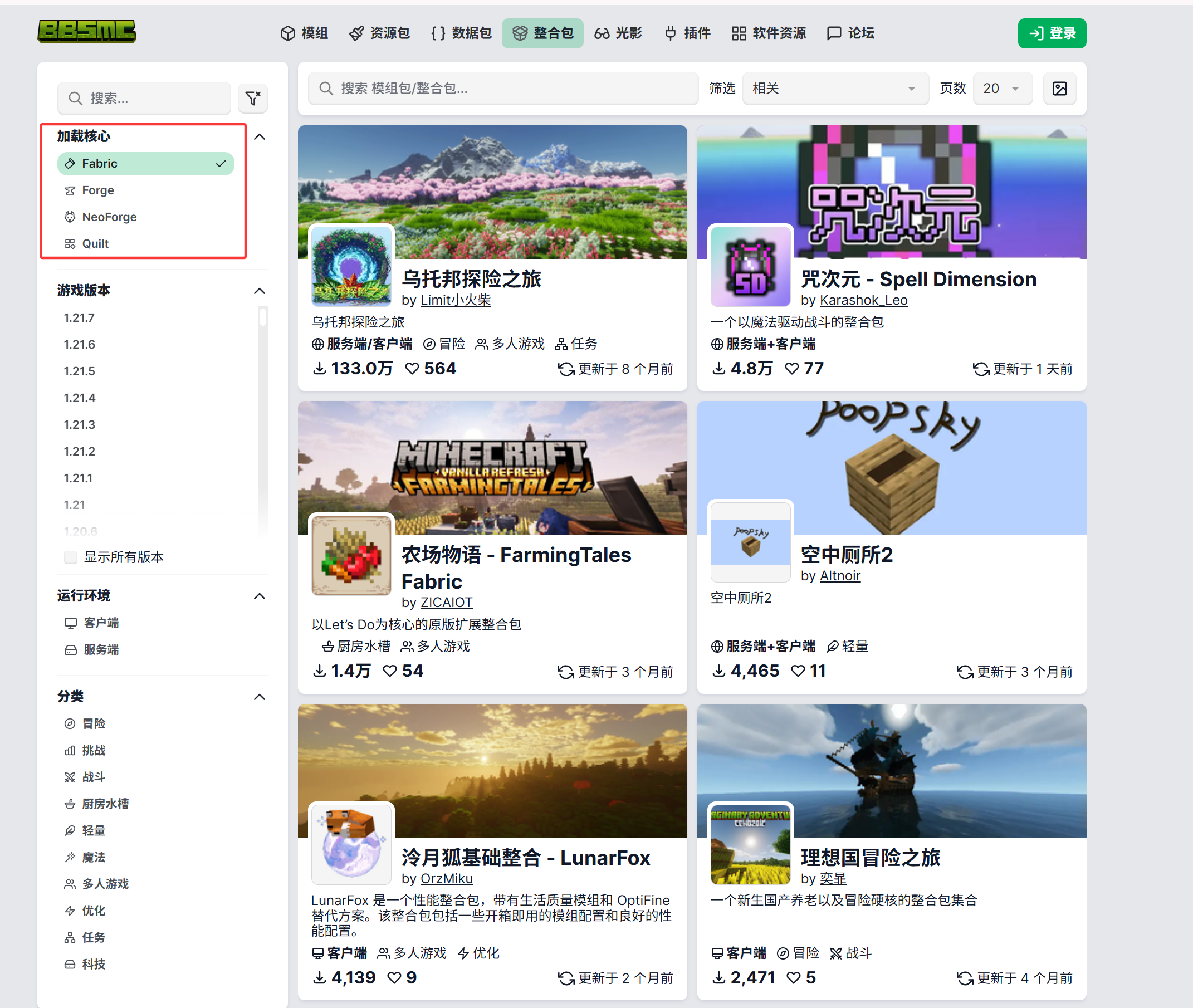Click the BBSMC logo

[x=87, y=31]
